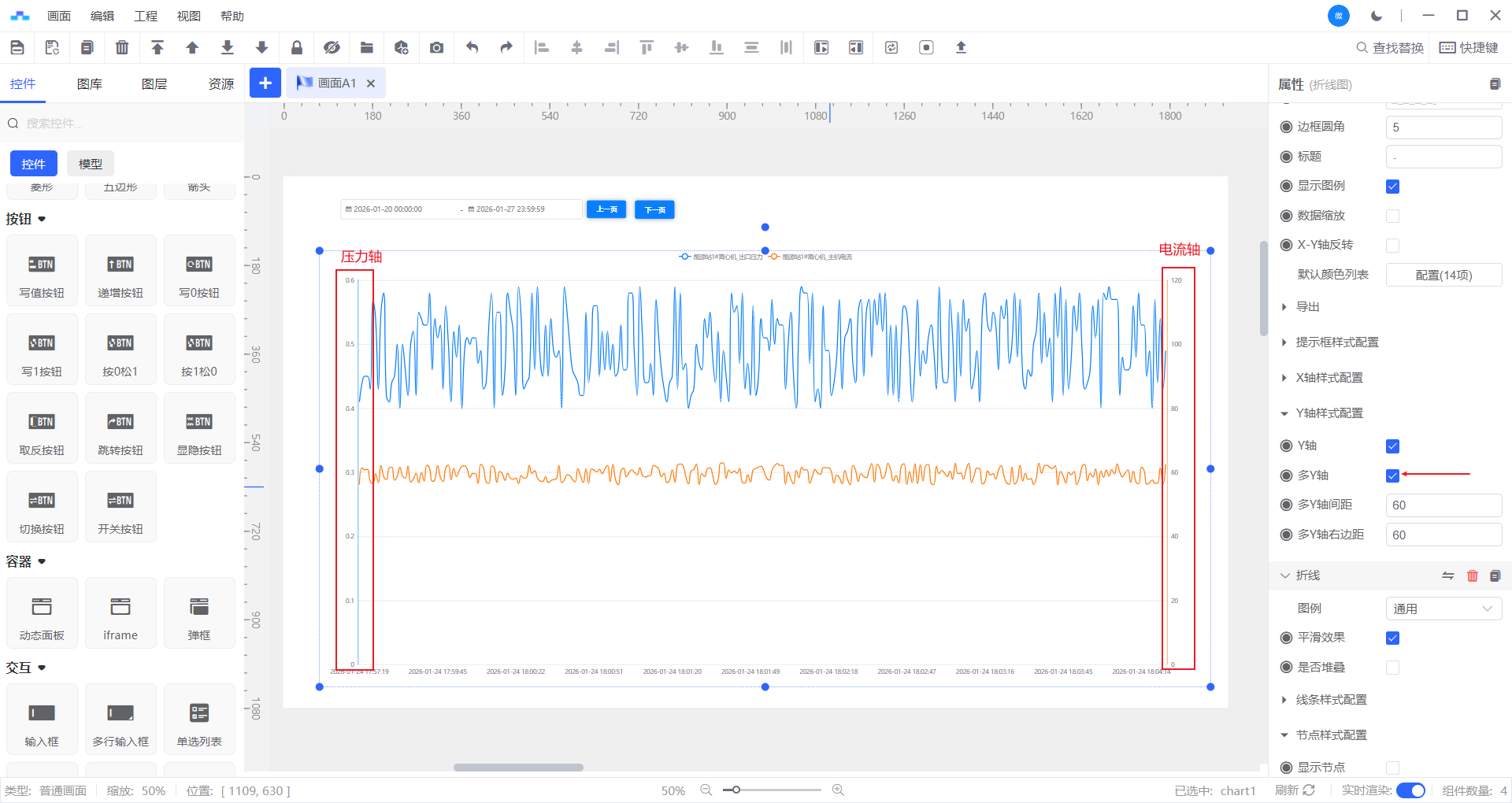
Task: Toggle the hide visibility eye icon
Action: click(x=332, y=48)
